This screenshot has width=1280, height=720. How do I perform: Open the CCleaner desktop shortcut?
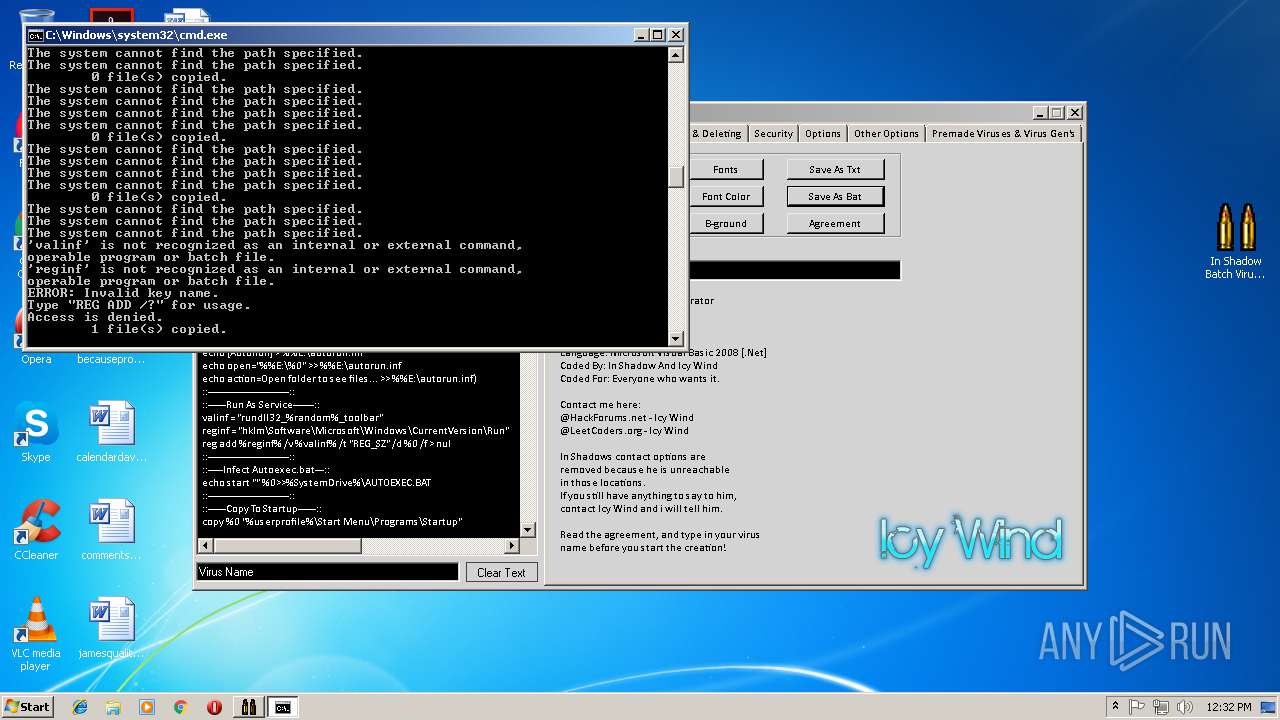36,531
